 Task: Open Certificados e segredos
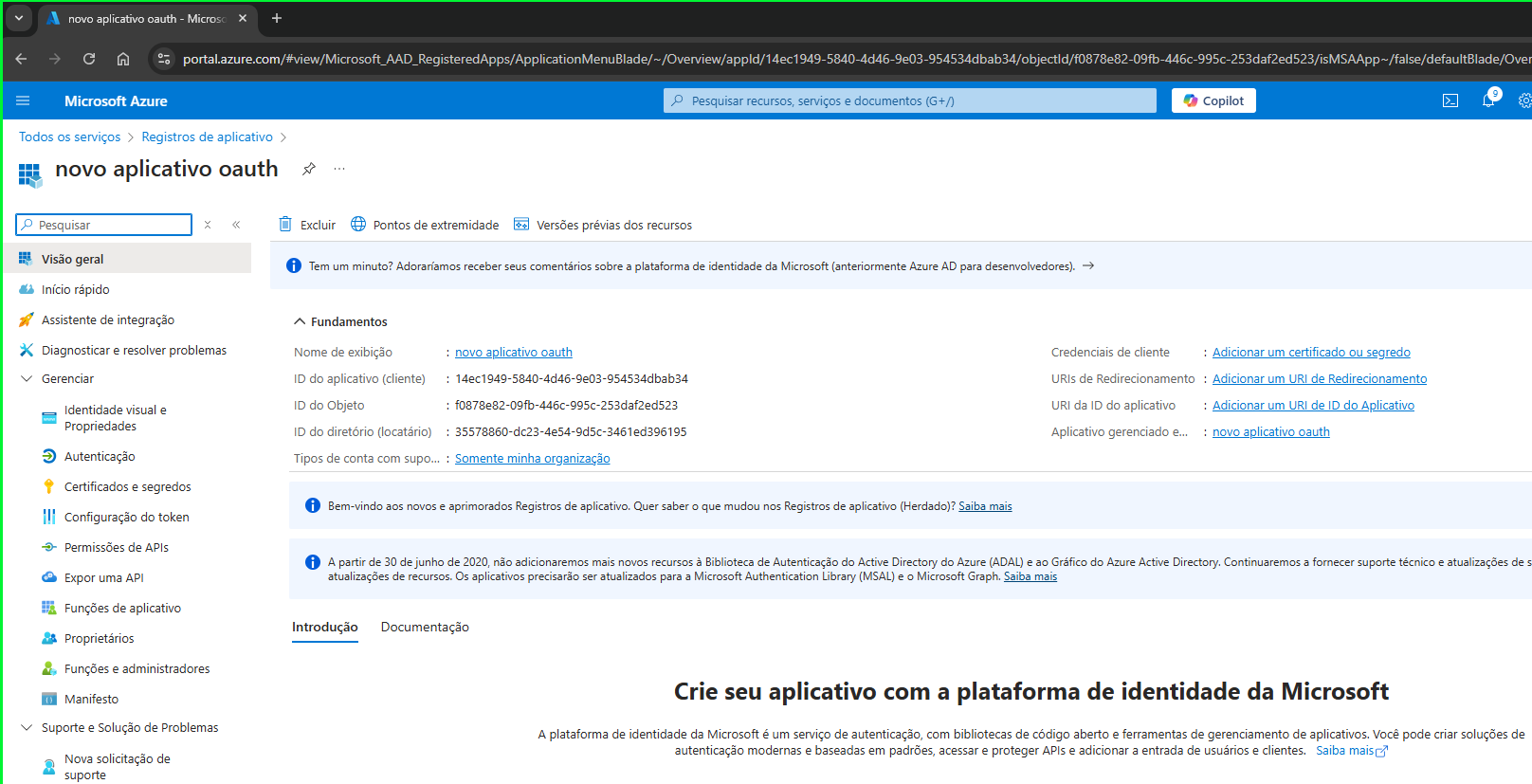click(127, 486)
